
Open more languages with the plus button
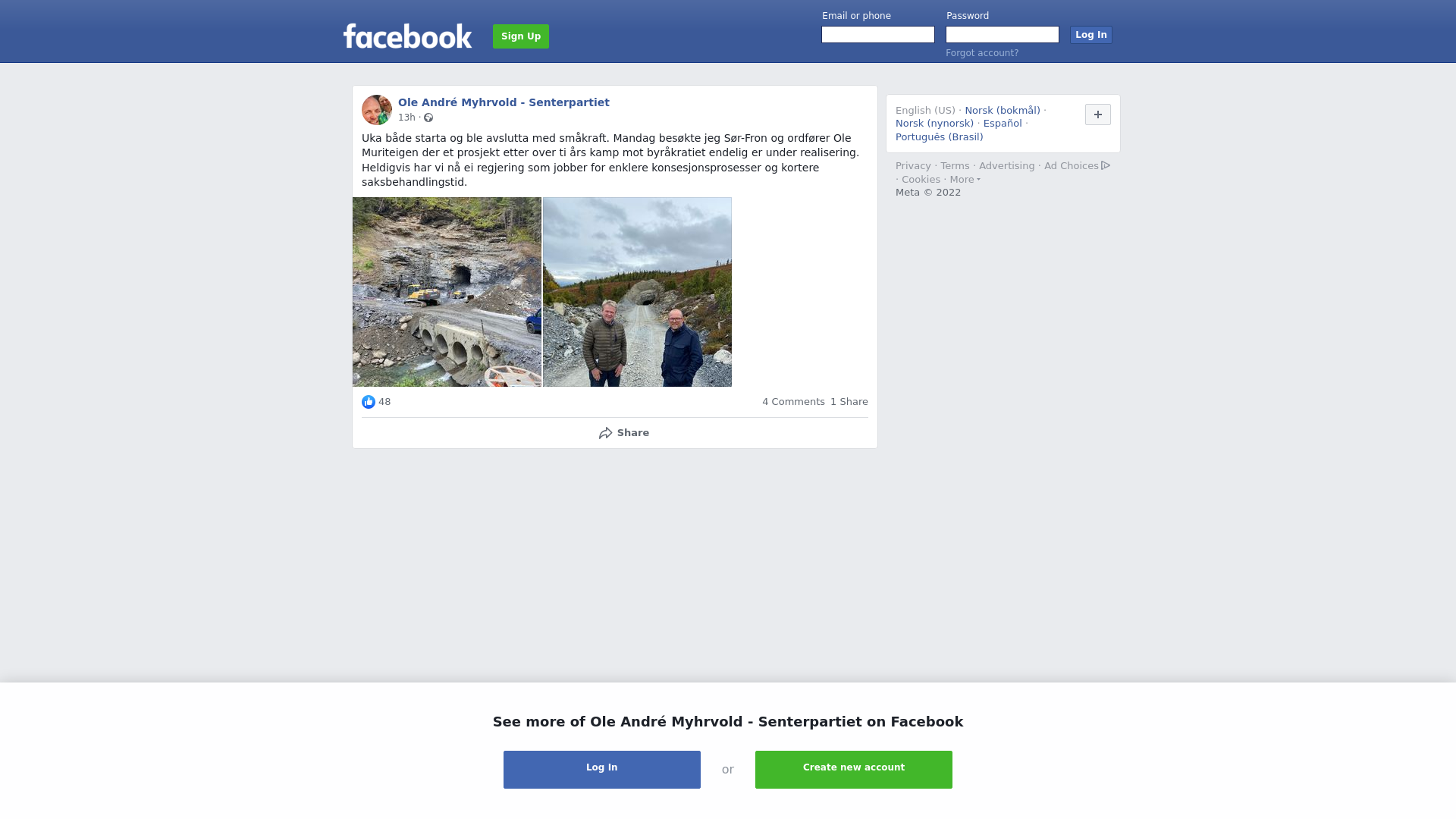click(x=1098, y=115)
